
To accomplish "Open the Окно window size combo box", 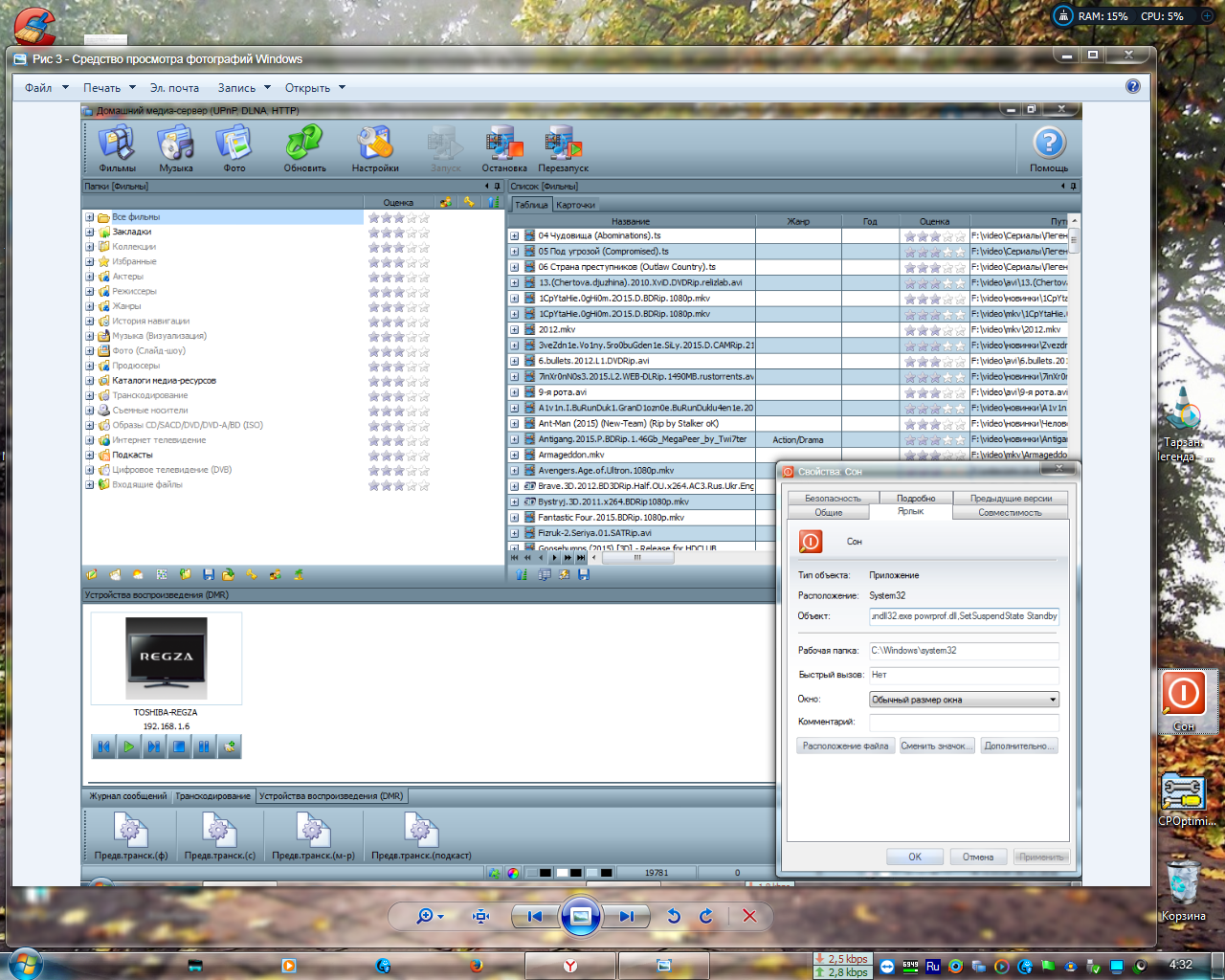I will tap(964, 700).
